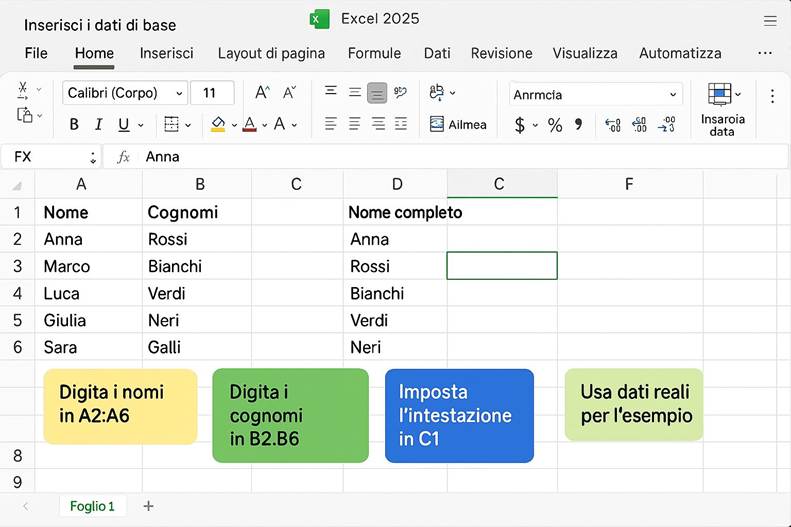Viewport: 791px width, 527px height.
Task: Click the blue Imposta l'intestazione in C1 box
Action: click(x=459, y=416)
